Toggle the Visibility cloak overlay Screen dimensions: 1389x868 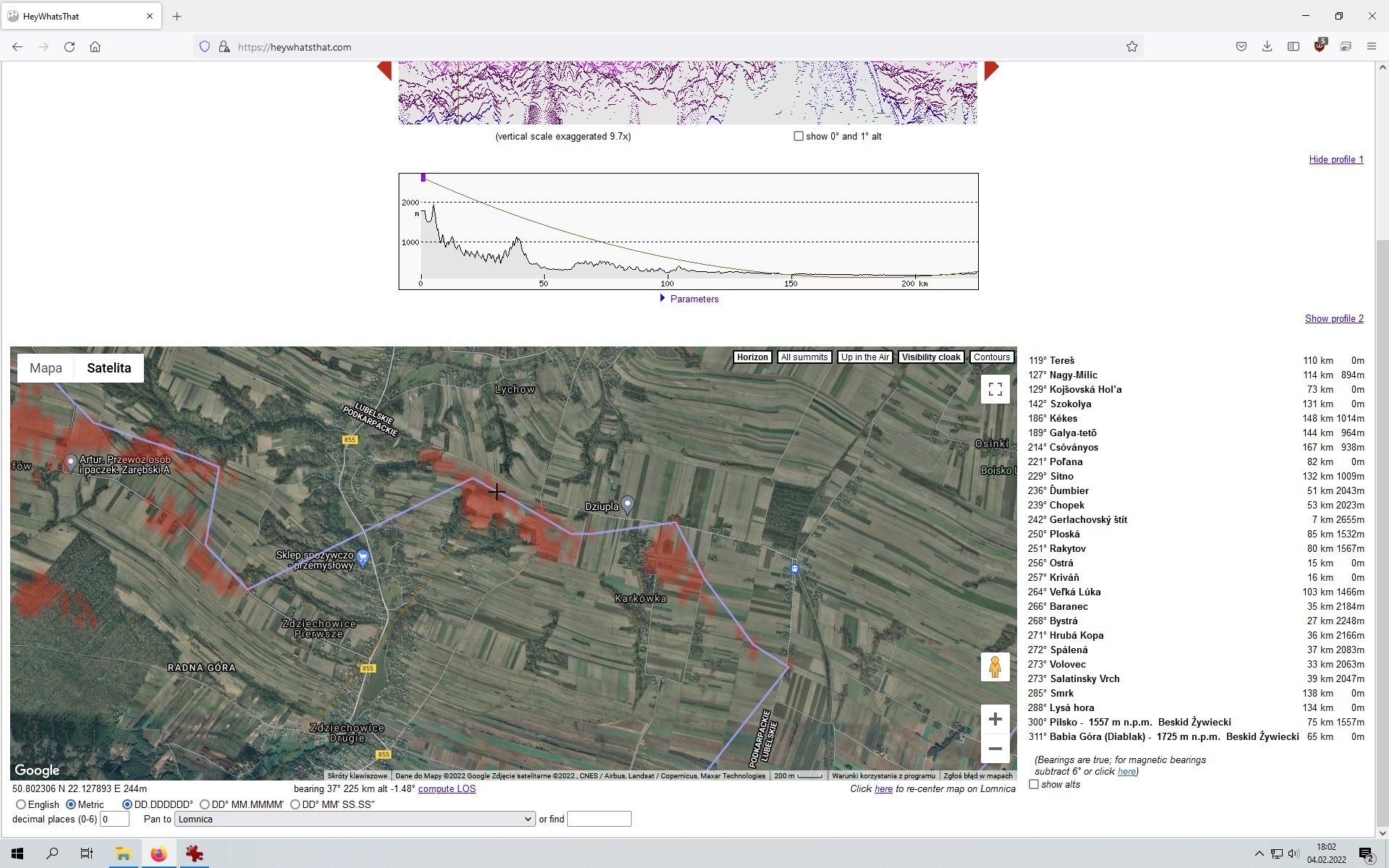pyautogui.click(x=930, y=357)
